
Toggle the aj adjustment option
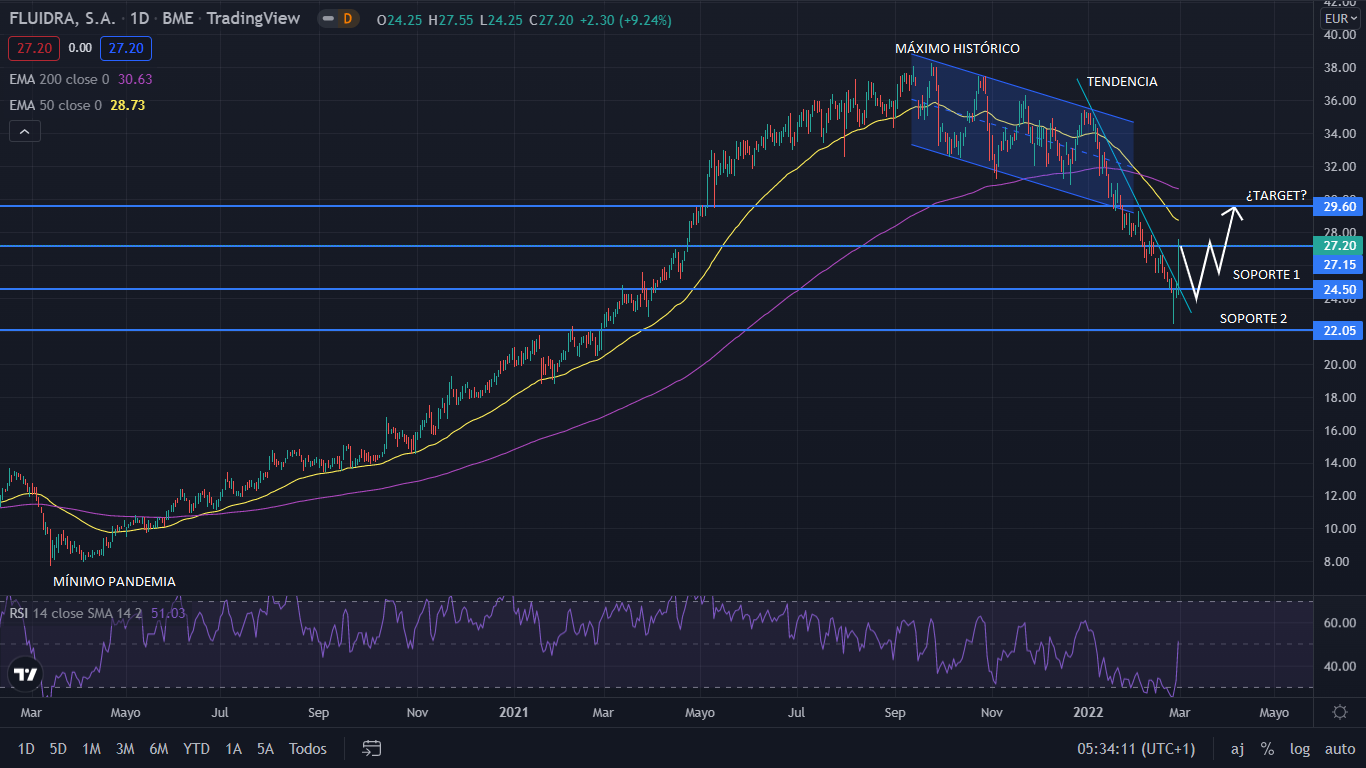(x=1237, y=748)
